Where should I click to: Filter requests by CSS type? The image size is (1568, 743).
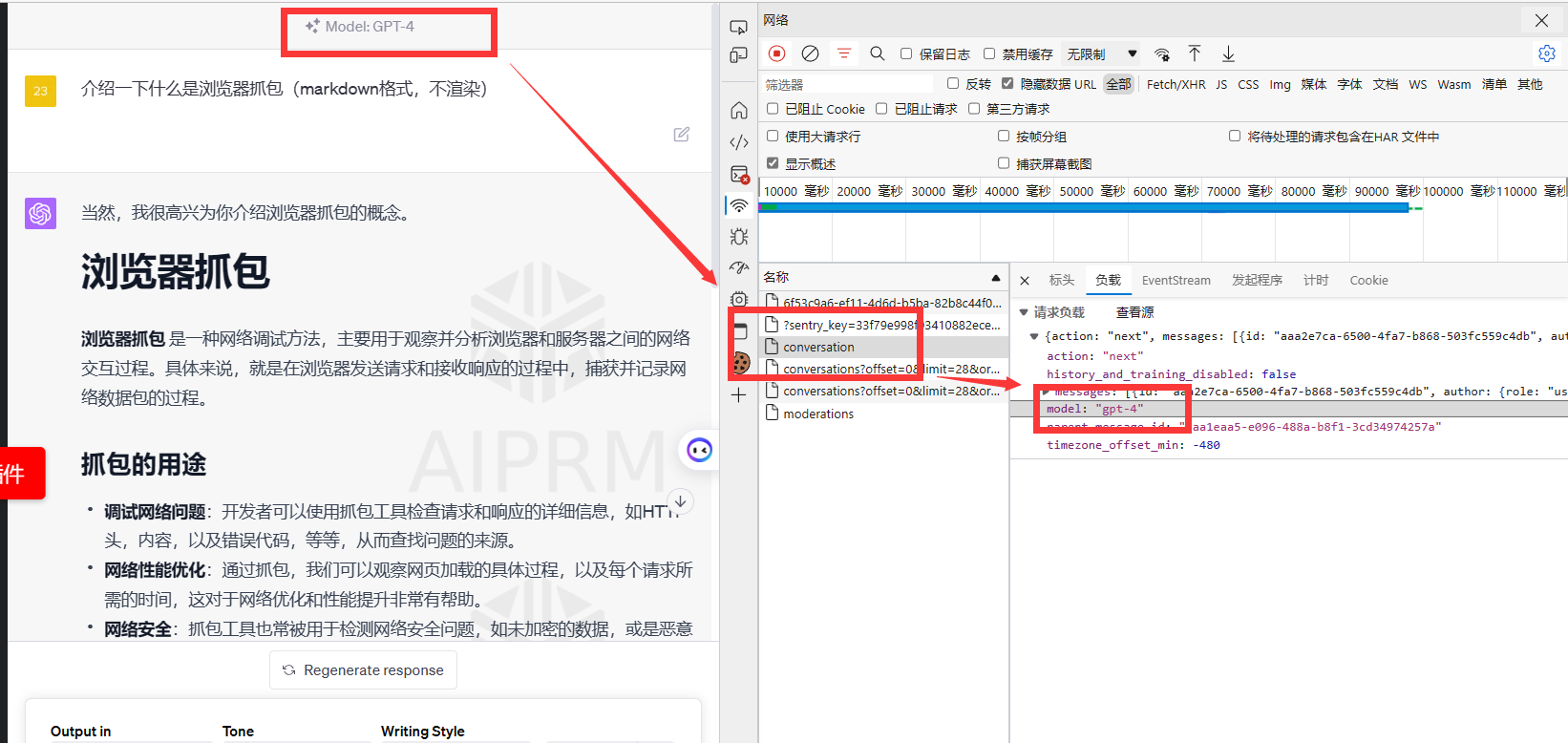point(1248,84)
